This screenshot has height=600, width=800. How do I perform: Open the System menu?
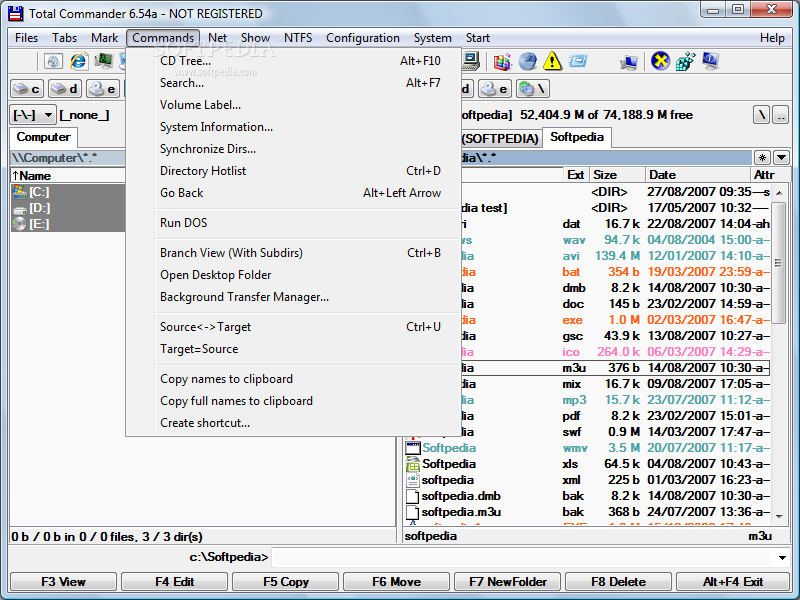coord(432,38)
